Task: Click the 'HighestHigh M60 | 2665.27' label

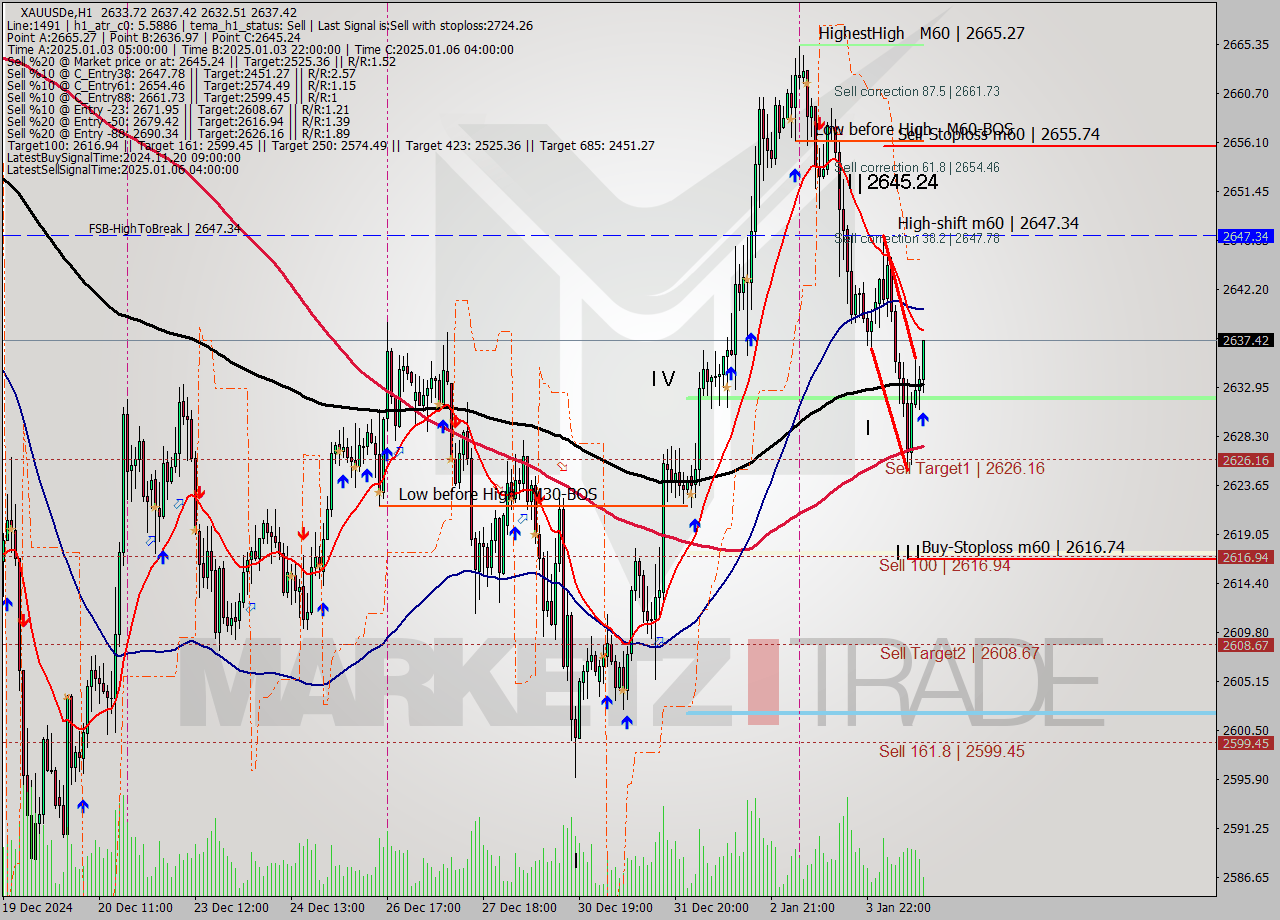Action: (921, 33)
